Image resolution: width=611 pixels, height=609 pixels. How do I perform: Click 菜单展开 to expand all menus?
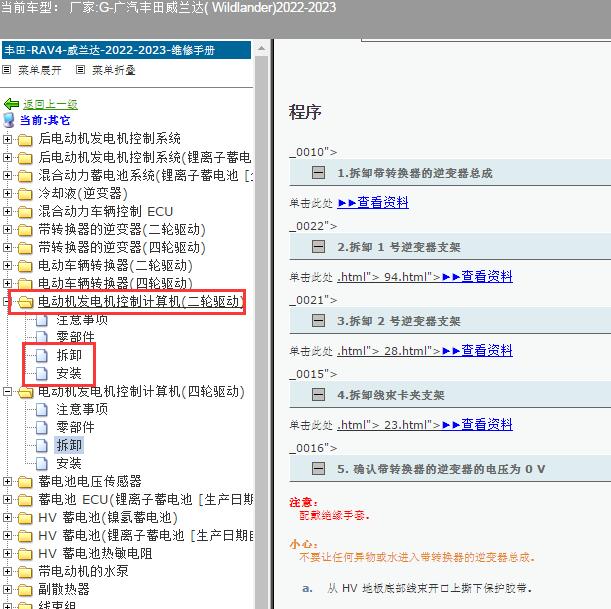click(x=40, y=70)
